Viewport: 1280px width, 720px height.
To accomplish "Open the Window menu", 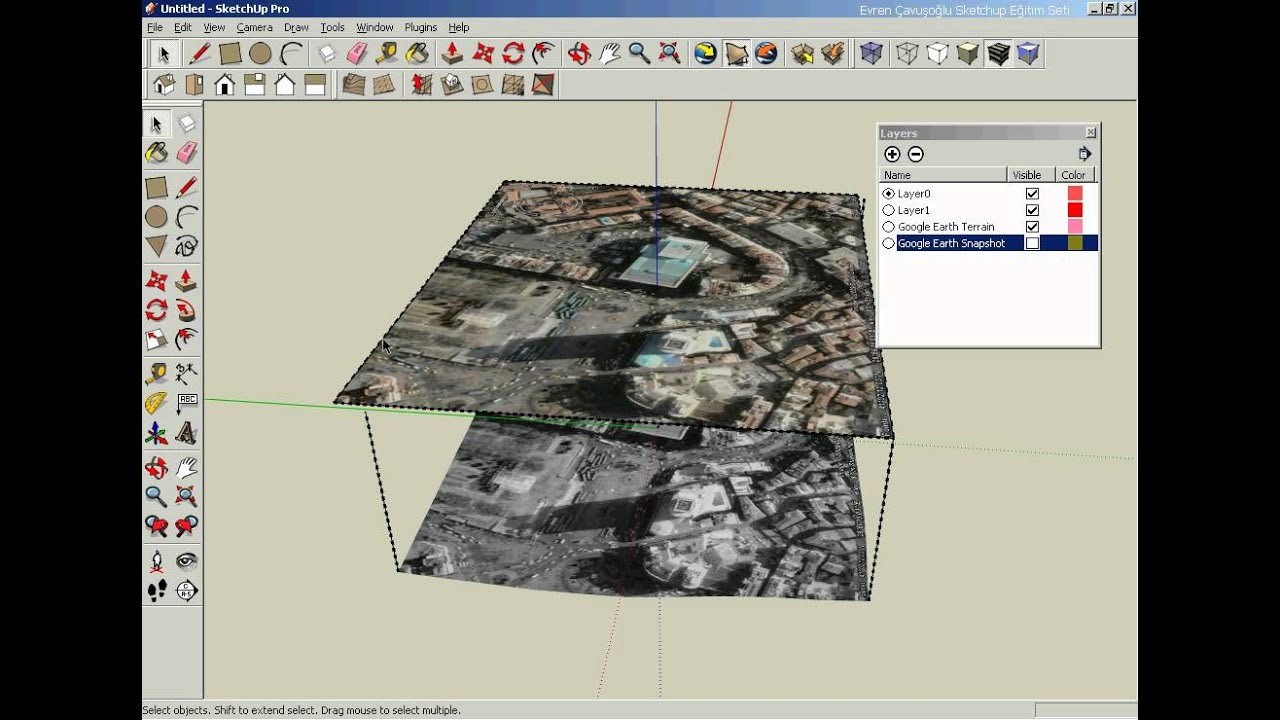I will (x=375, y=28).
